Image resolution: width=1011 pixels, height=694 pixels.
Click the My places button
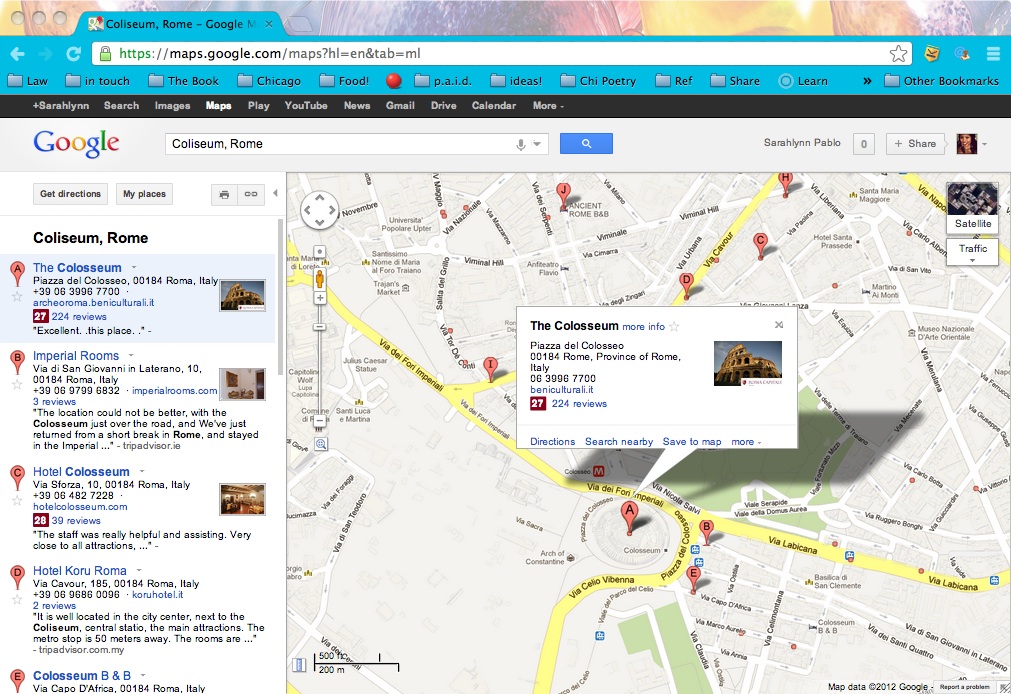coord(144,194)
